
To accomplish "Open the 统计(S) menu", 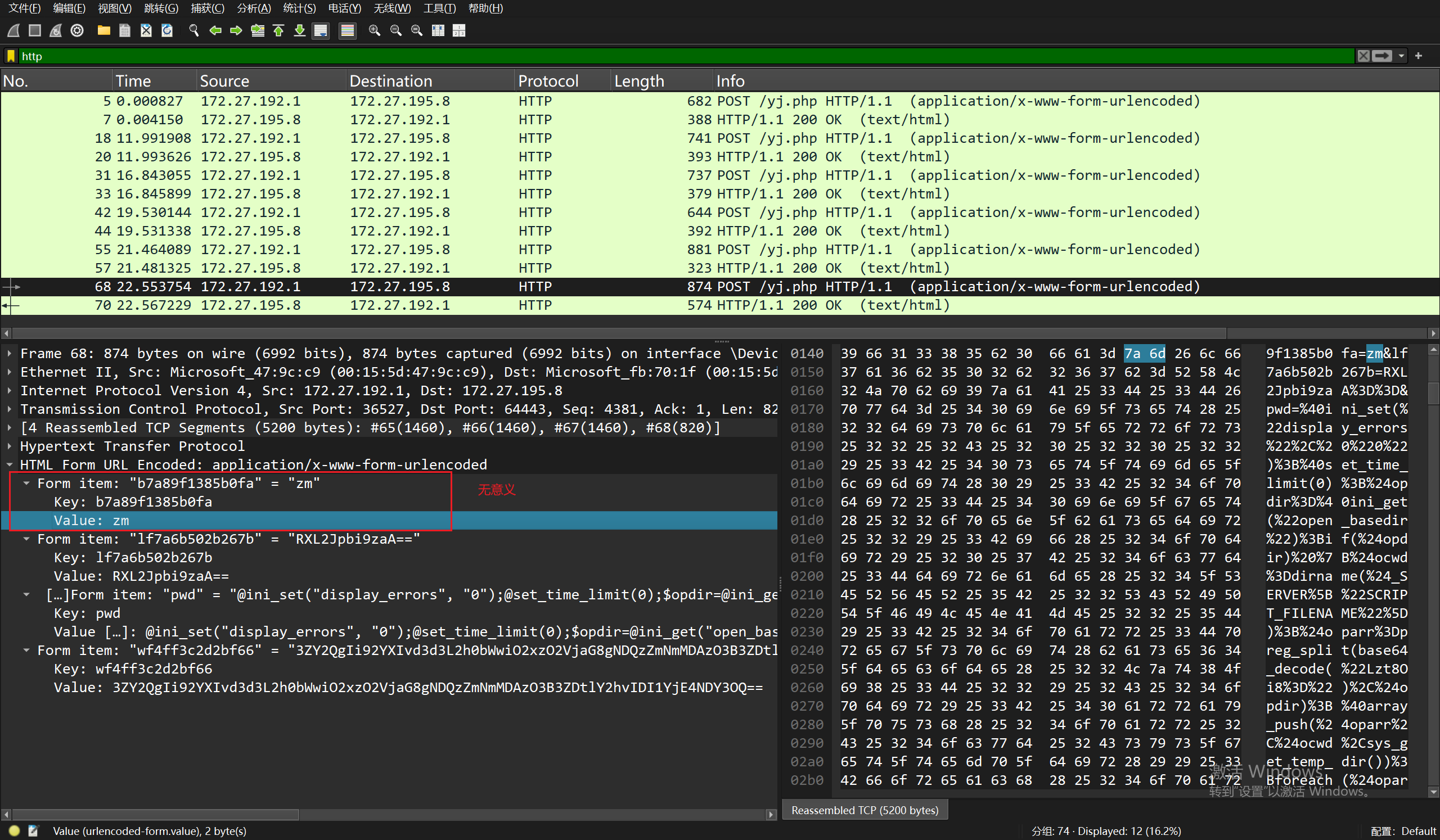I will tap(299, 8).
